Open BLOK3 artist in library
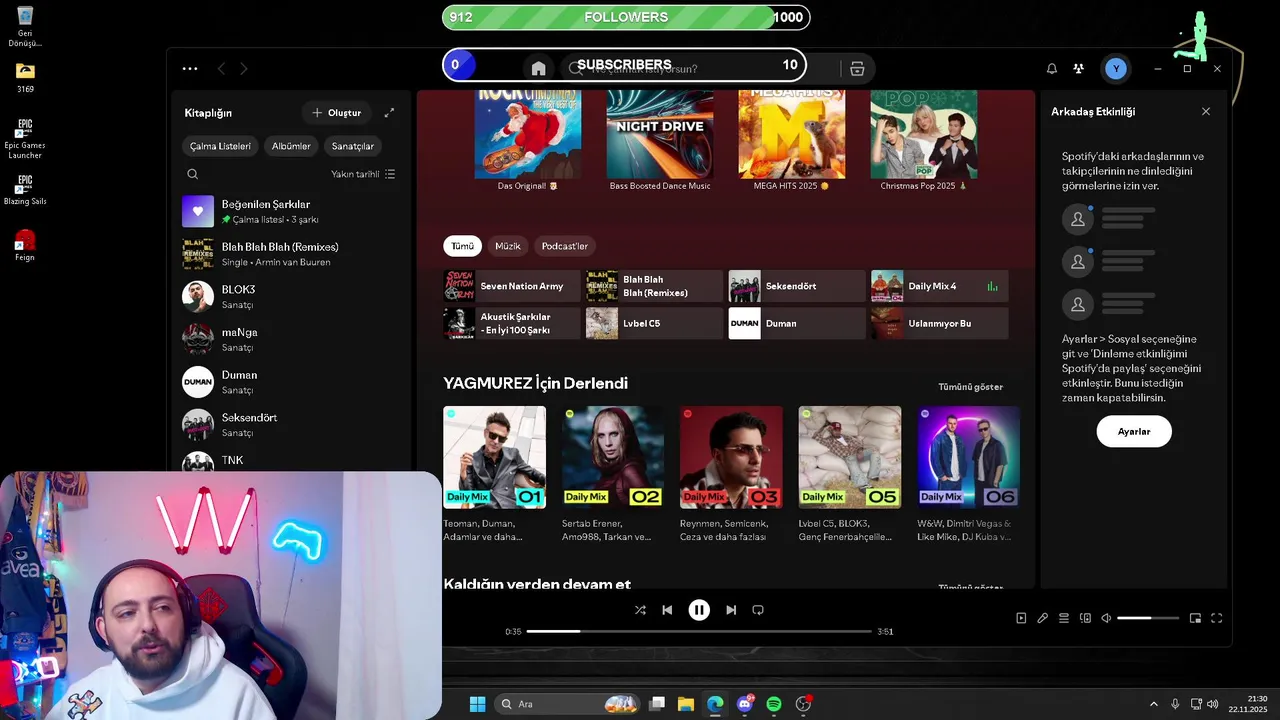Image resolution: width=1280 pixels, height=720 pixels. pos(291,297)
